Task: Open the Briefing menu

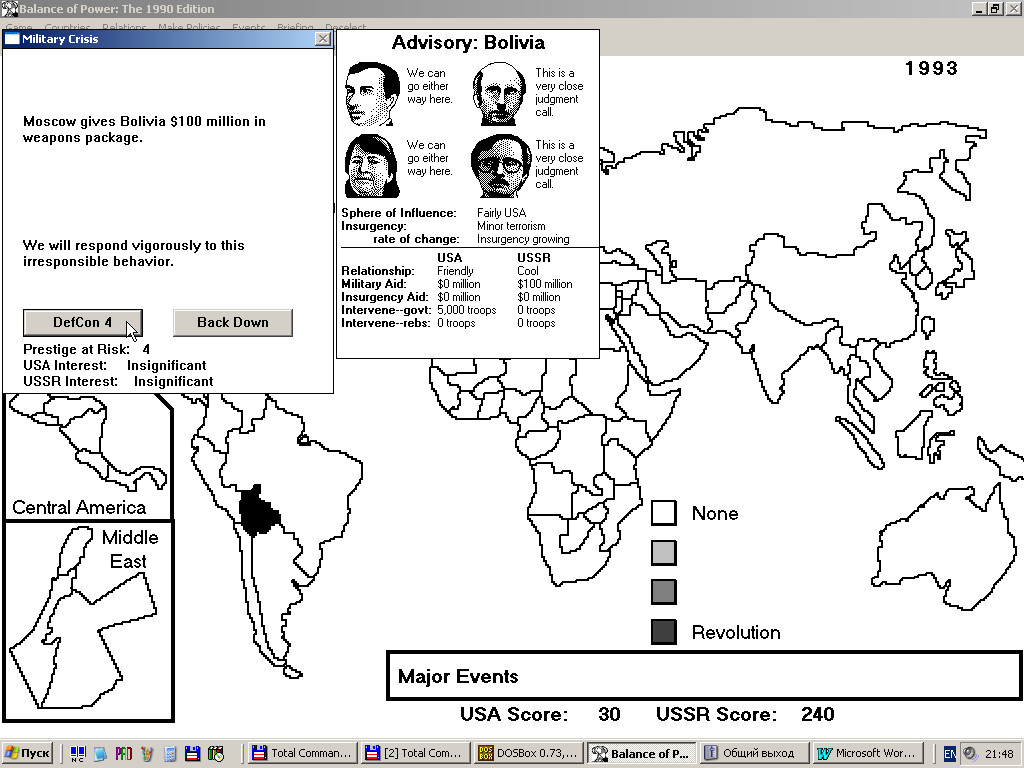Action: (x=295, y=27)
